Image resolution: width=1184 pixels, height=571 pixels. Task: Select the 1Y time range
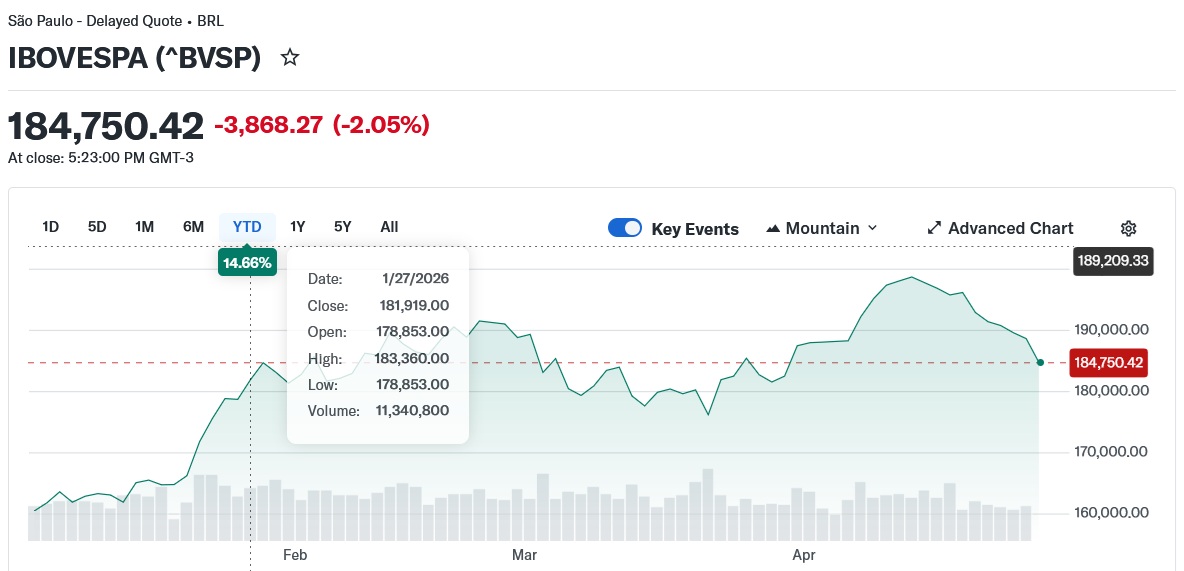point(298,227)
